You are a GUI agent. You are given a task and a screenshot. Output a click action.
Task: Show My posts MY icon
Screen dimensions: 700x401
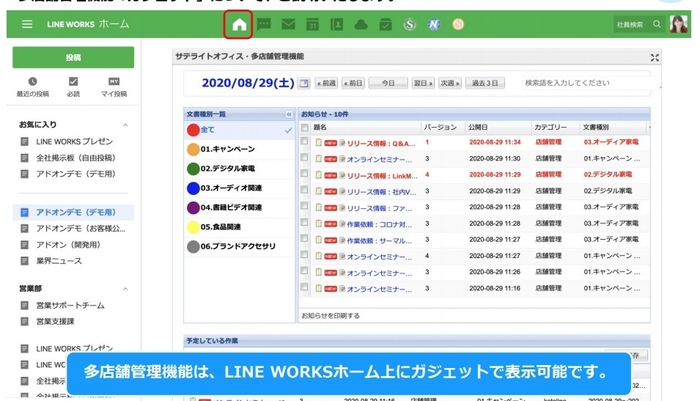(x=114, y=81)
